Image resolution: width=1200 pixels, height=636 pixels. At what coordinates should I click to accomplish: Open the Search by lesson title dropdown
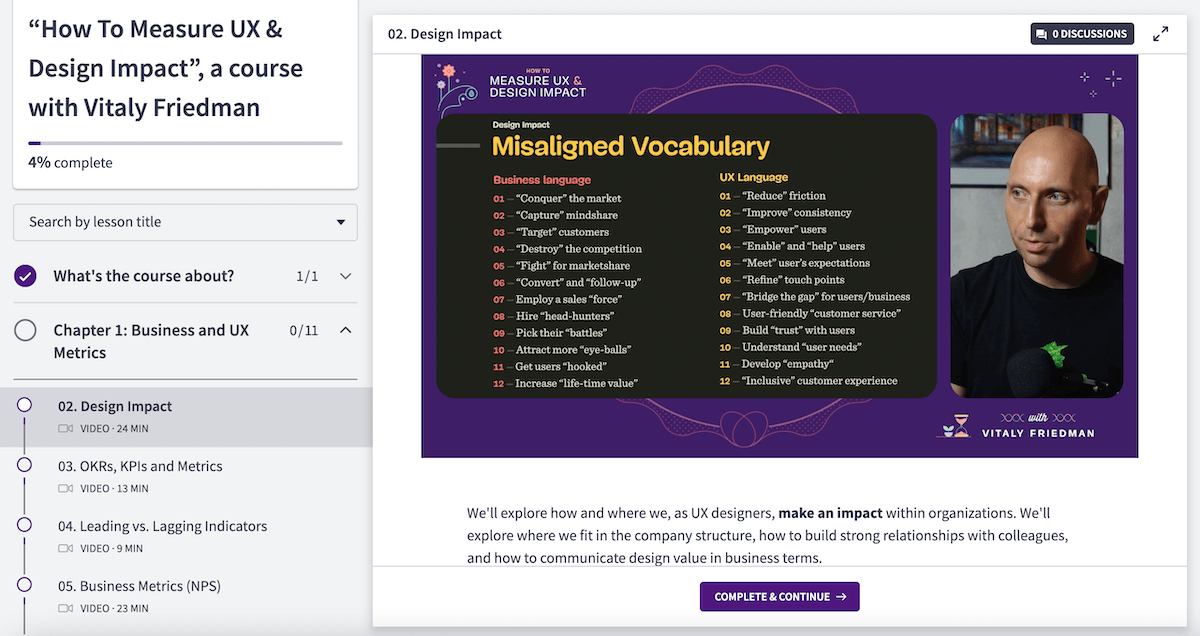tap(185, 222)
